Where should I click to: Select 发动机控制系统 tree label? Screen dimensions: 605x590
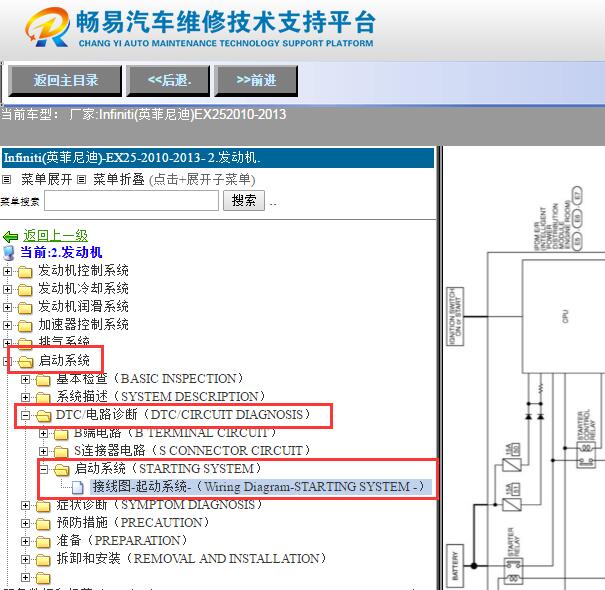pyautogui.click(x=83, y=271)
